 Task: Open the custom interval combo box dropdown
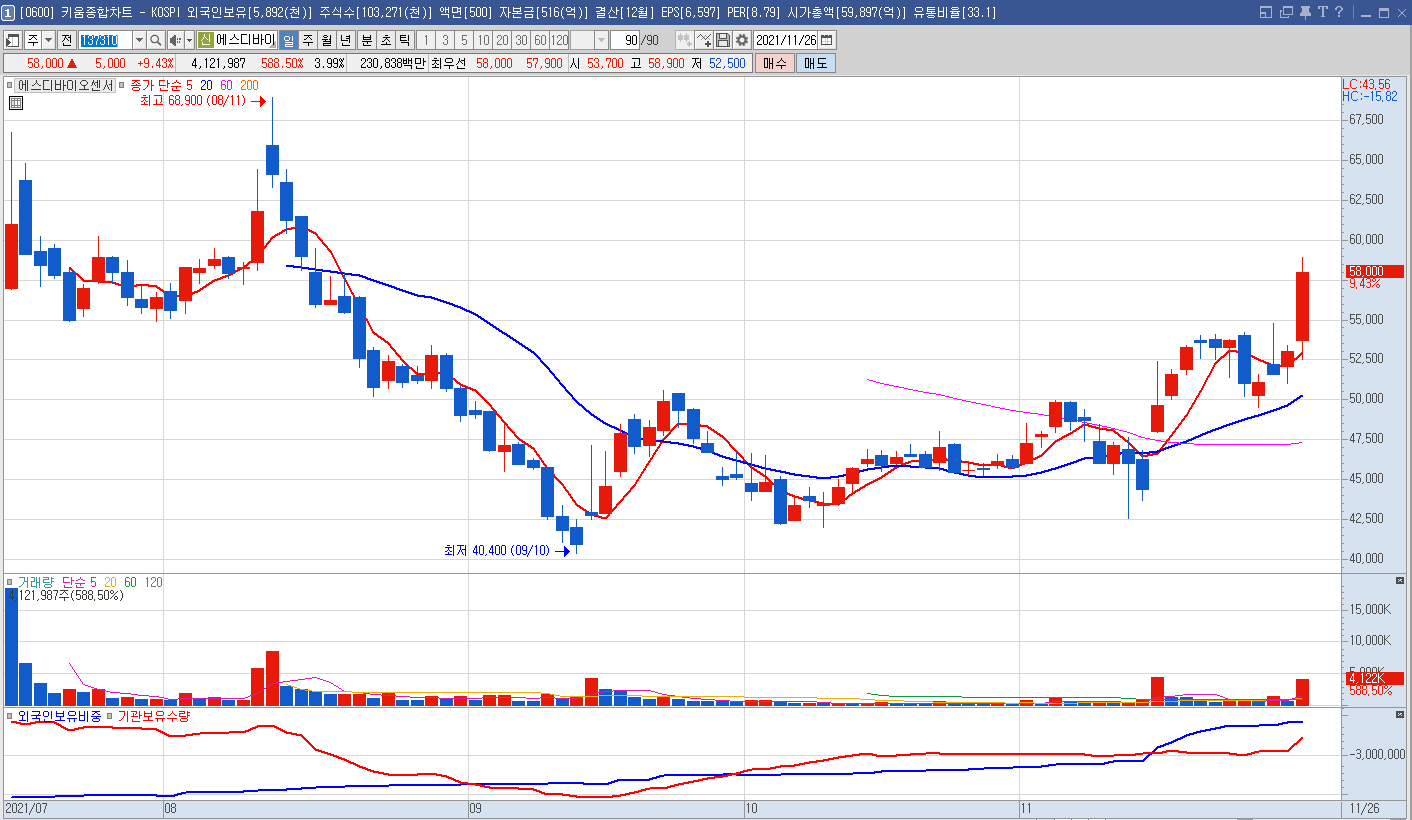601,40
